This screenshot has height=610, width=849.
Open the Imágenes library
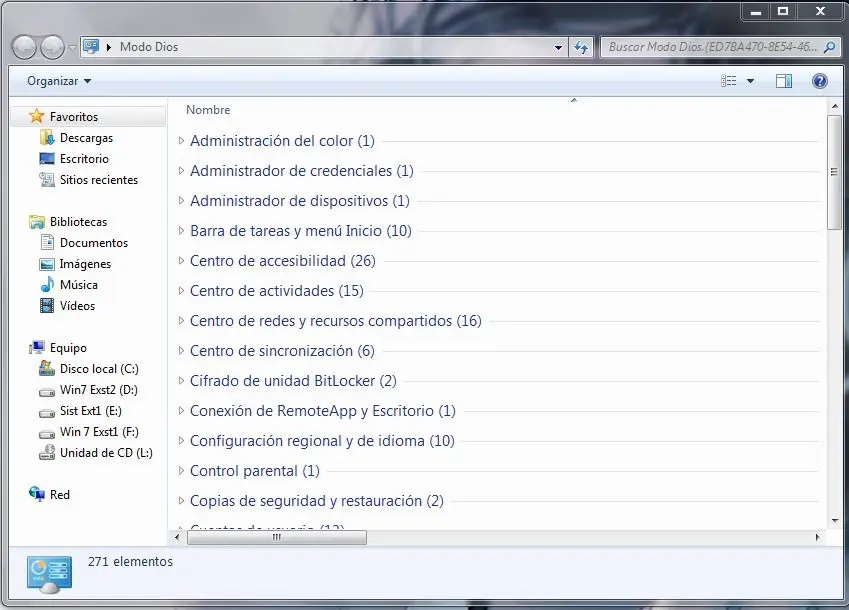[x=85, y=264]
